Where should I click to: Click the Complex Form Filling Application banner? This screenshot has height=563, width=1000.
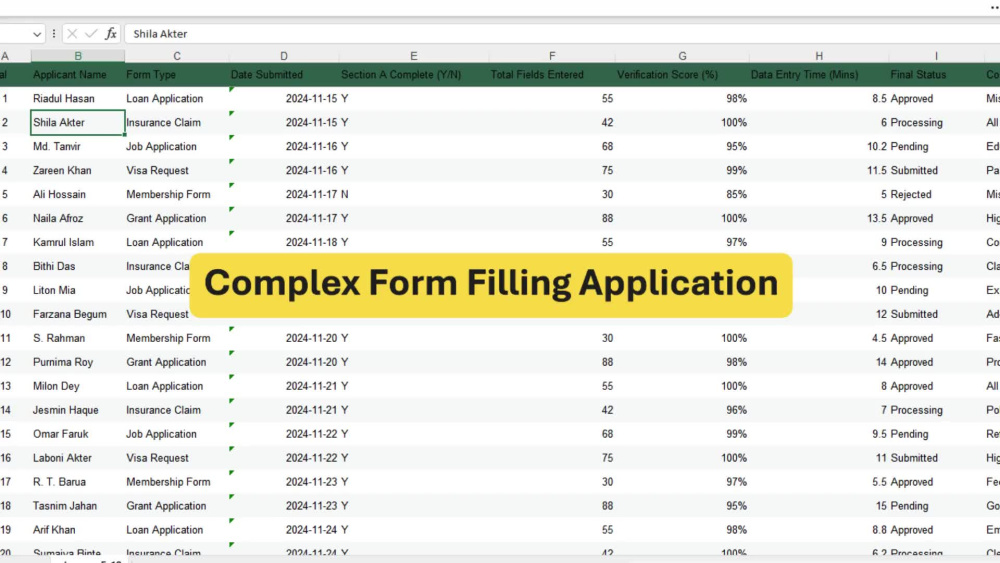tap(491, 285)
